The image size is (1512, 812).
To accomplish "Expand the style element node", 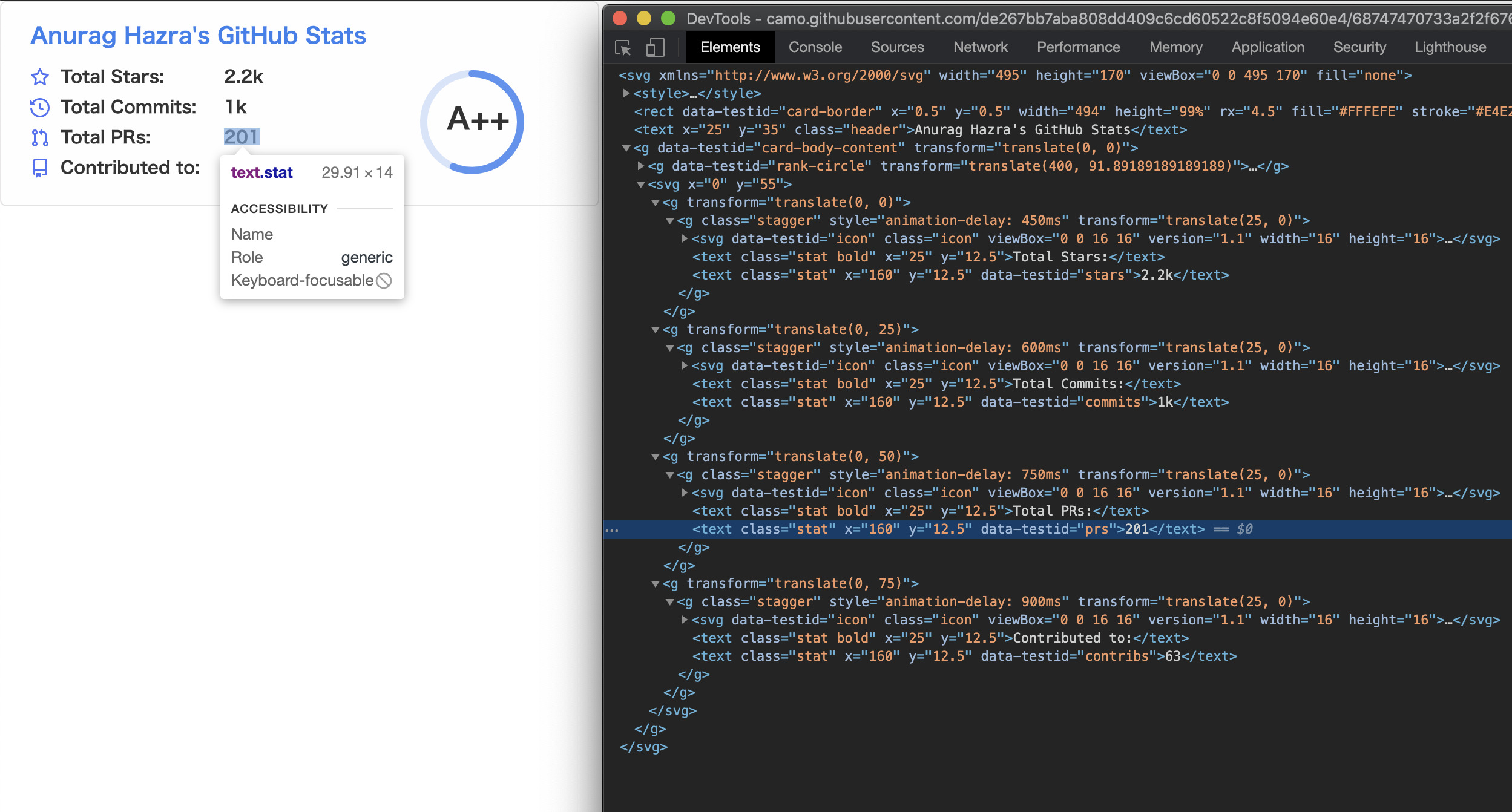I will (x=626, y=93).
